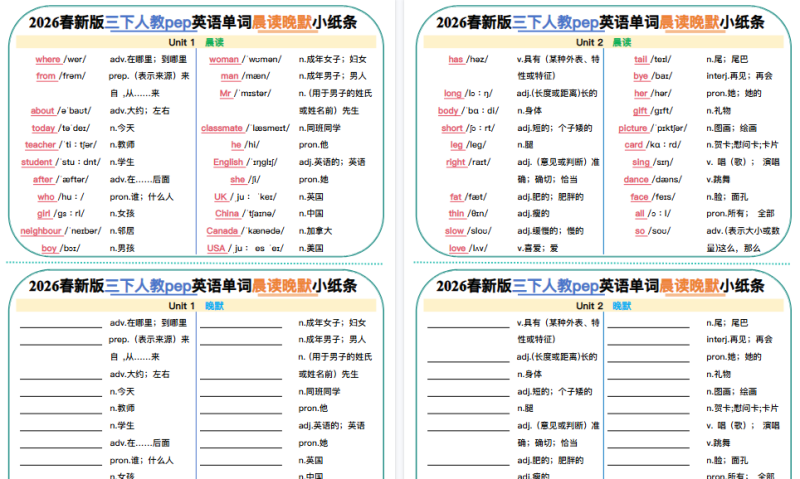The image size is (800, 479).
Task: Select the word "today"
Action: tap(43, 128)
